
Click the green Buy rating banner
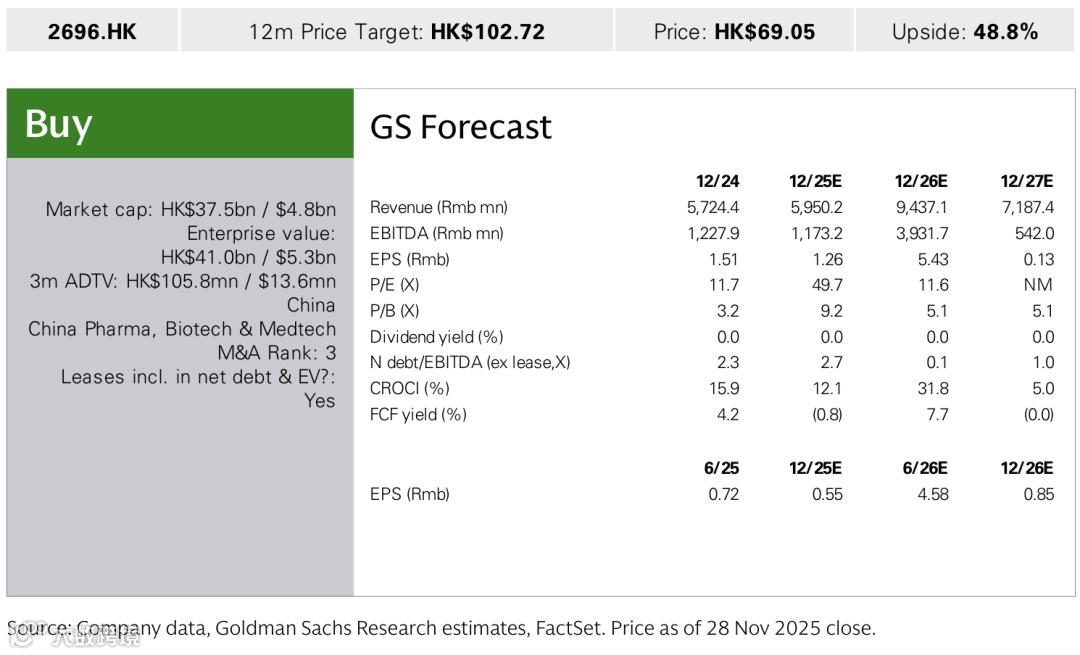coord(180,123)
